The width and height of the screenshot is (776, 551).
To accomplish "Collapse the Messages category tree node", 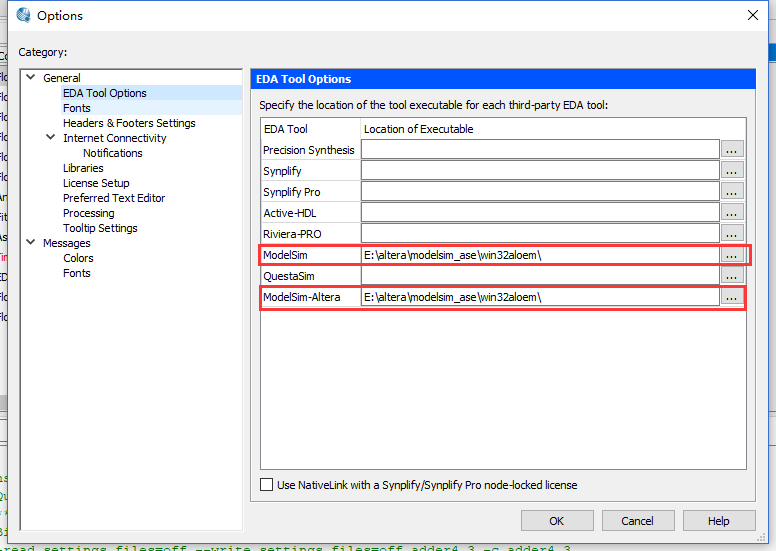I will tap(31, 242).
